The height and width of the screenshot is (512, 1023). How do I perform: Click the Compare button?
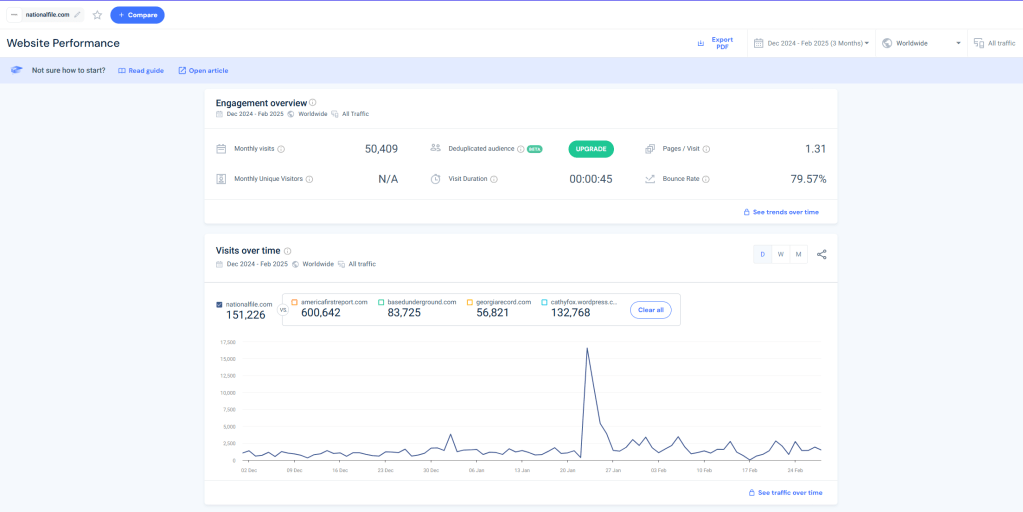pyautogui.click(x=137, y=15)
